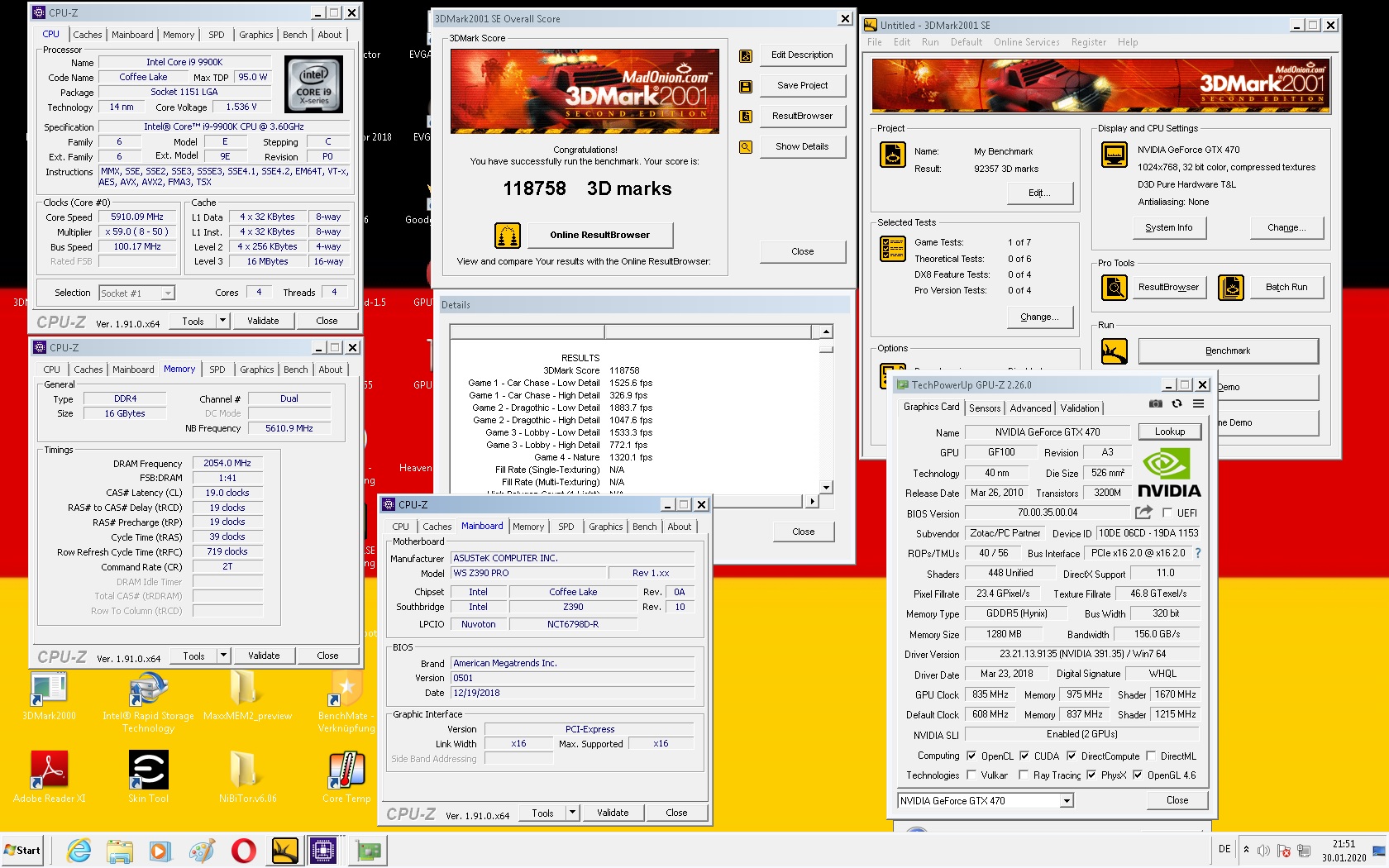
Task: Click Validate in the top CPU-Z window
Action: click(263, 321)
